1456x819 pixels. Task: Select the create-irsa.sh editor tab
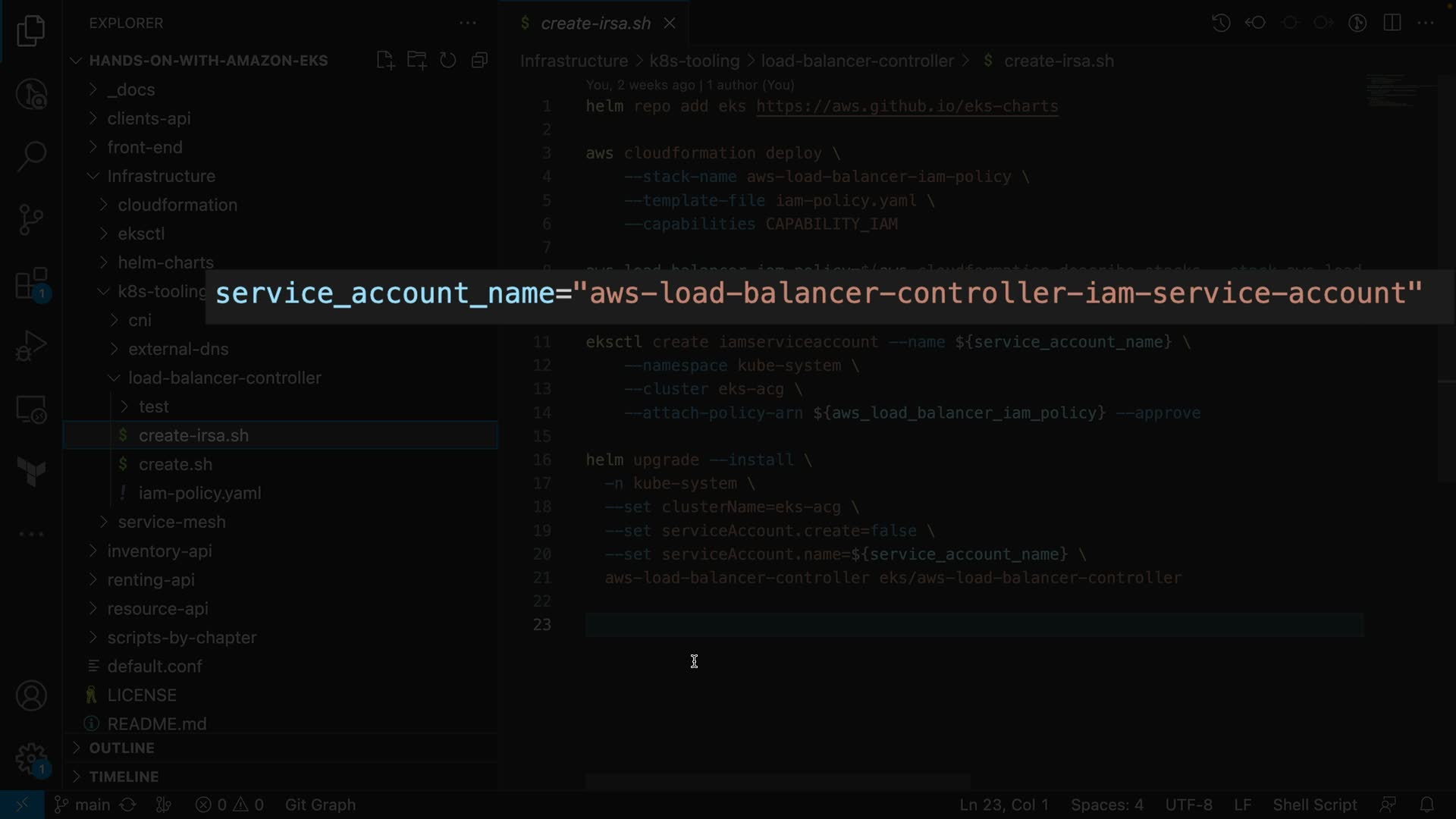click(595, 24)
